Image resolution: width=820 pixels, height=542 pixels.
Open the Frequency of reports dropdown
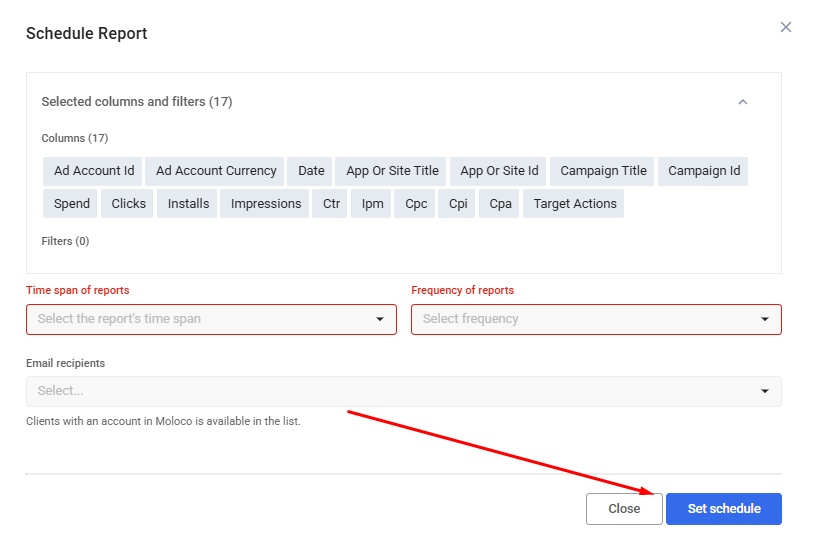click(x=596, y=319)
